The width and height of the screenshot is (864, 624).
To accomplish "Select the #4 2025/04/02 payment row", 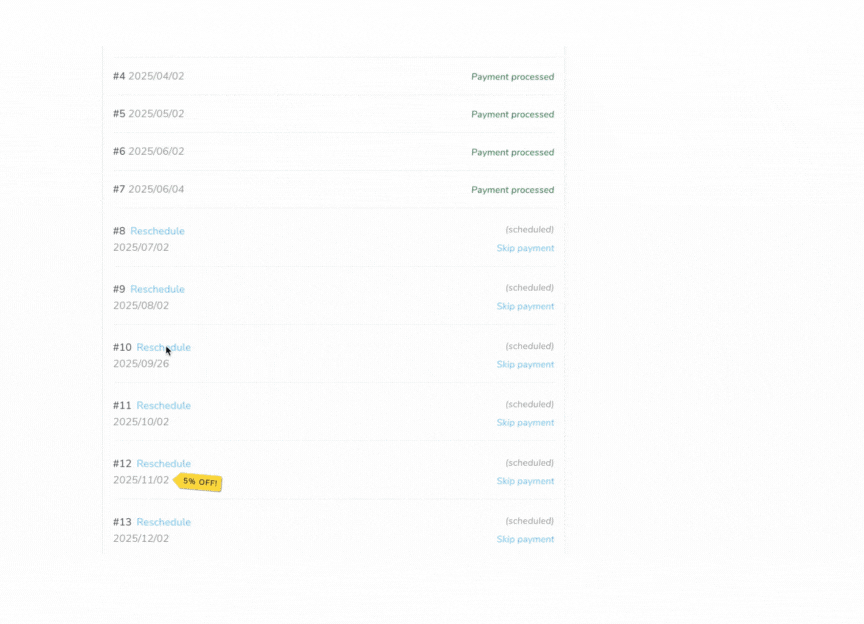I will (x=333, y=76).
